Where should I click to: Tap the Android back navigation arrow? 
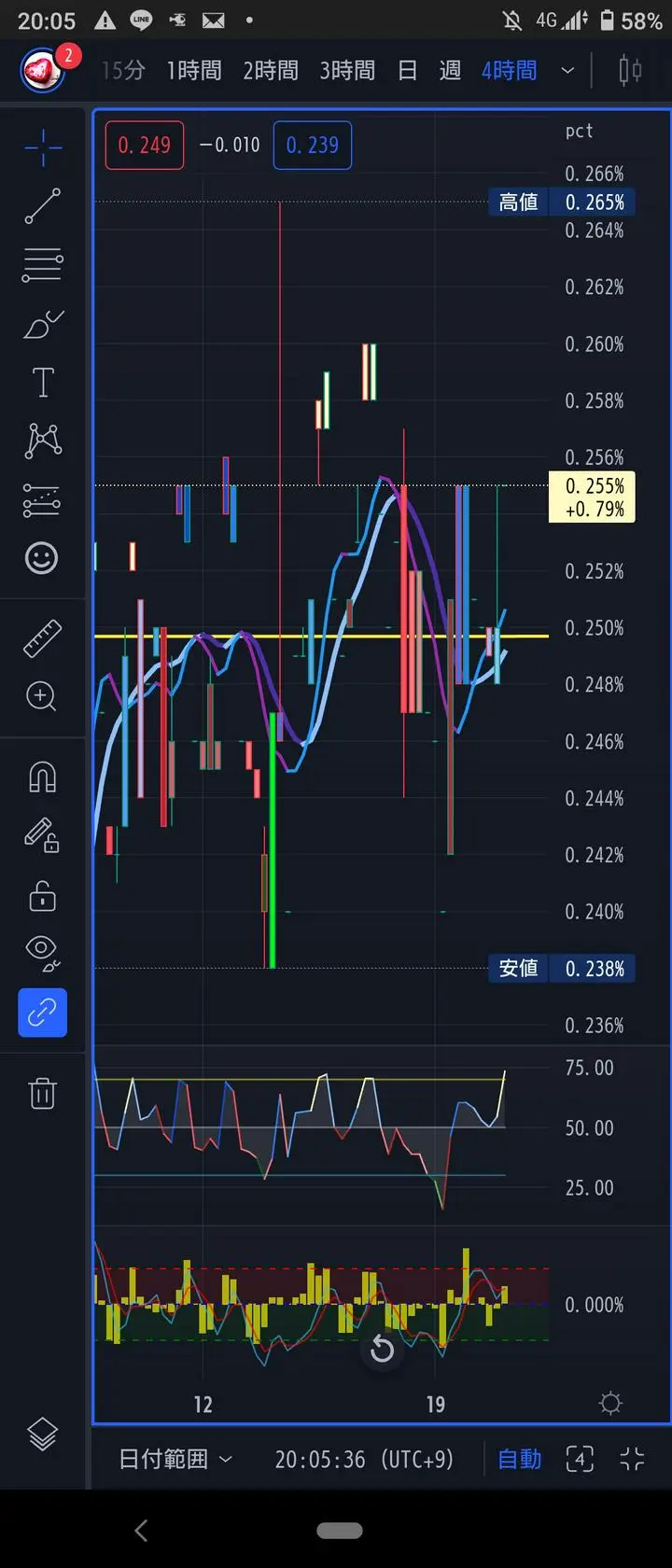[141, 1530]
